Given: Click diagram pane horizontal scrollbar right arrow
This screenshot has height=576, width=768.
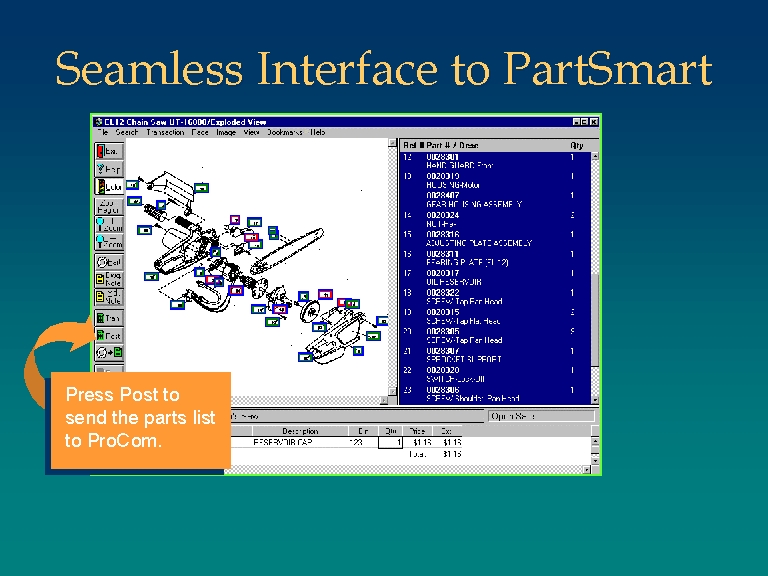Looking at the screenshot, I should [x=384, y=400].
